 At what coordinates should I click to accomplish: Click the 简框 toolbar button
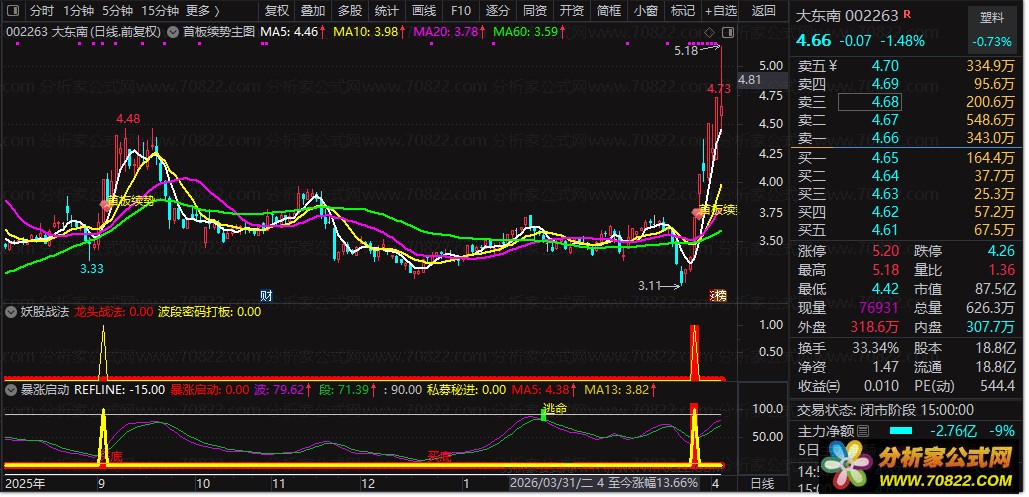610,11
